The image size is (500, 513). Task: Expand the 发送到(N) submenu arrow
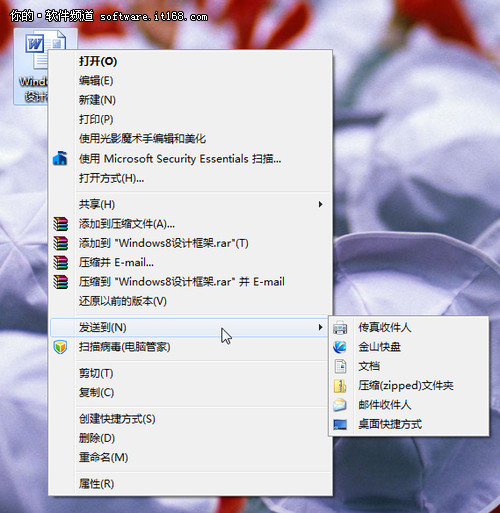point(320,327)
